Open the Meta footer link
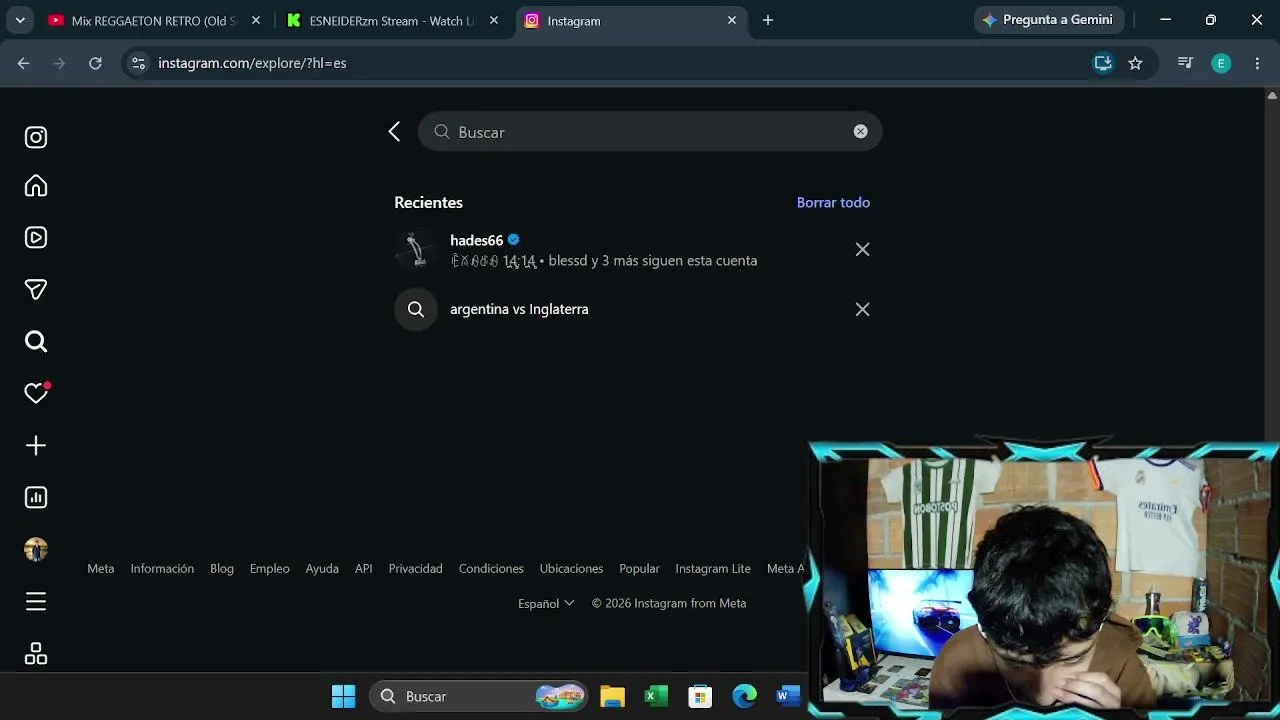Viewport: 1280px width, 720px height. (x=101, y=569)
